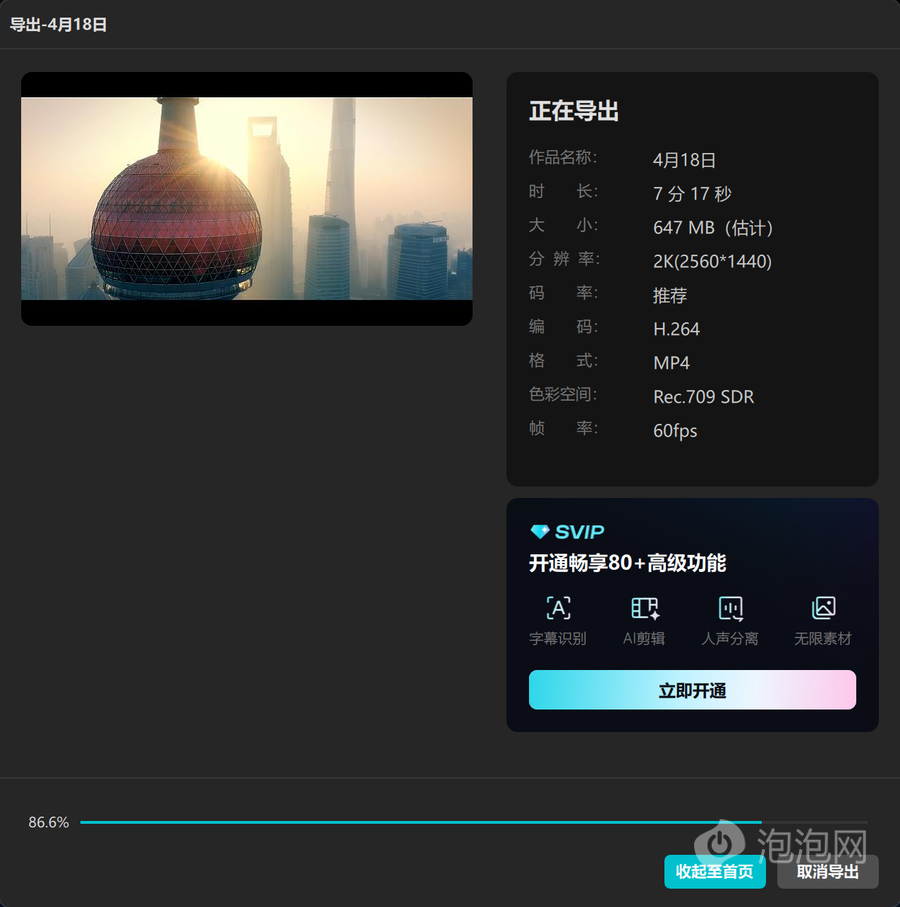Viewport: 900px width, 907px height.
Task: Click the SVIP diamond icon
Action: click(540, 532)
